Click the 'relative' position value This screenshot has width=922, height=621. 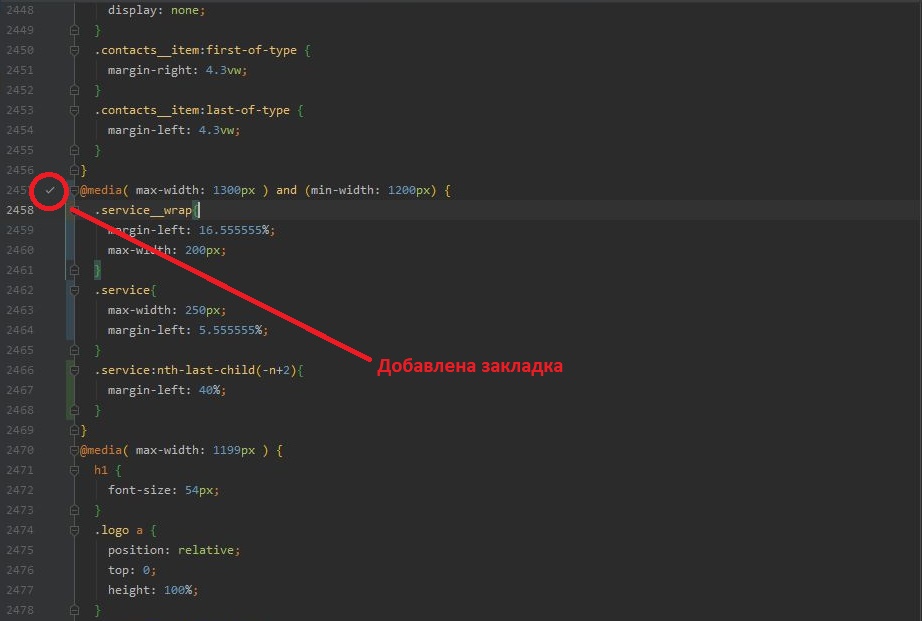coord(206,550)
